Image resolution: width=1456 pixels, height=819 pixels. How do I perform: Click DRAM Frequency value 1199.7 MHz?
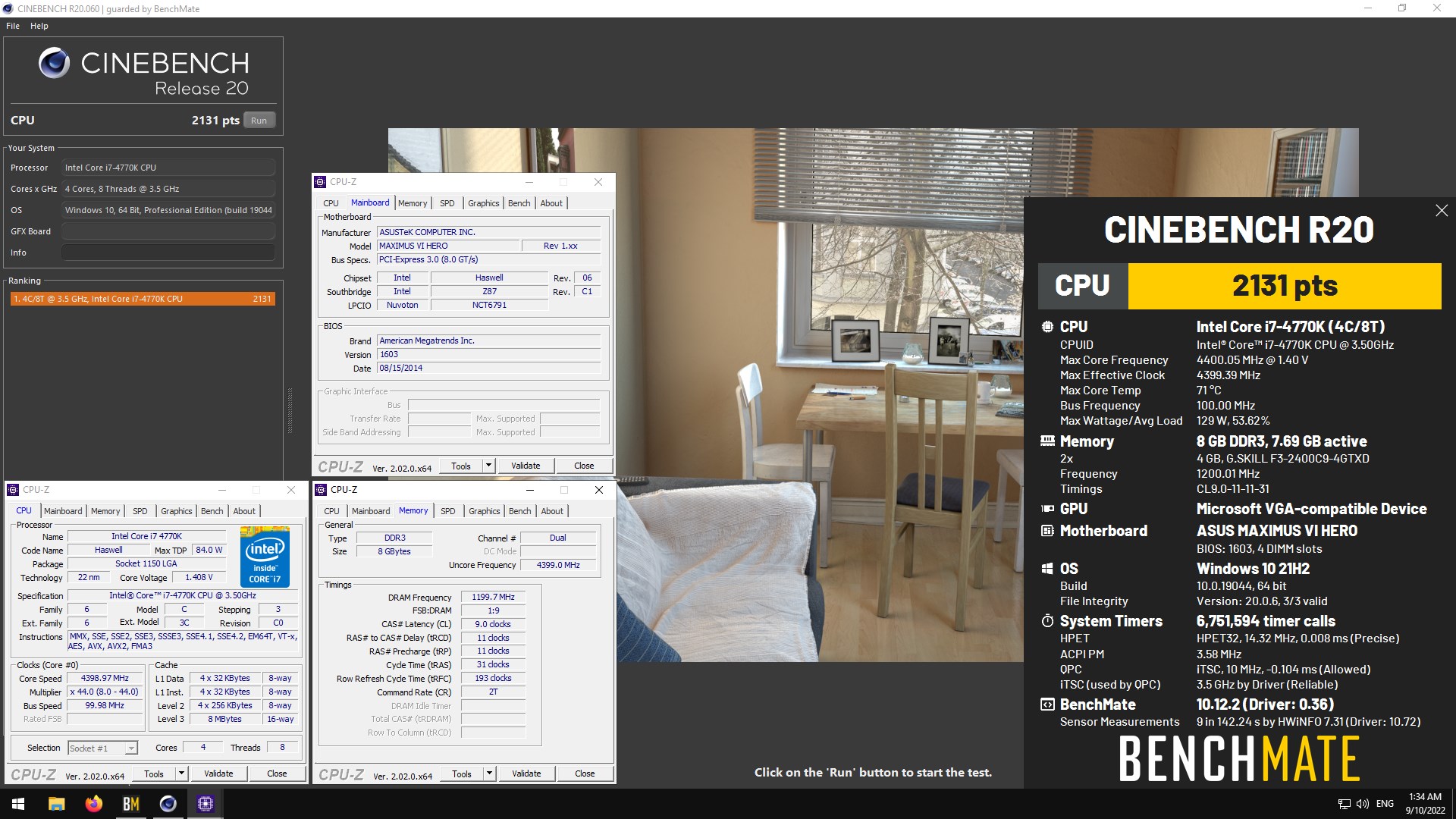coord(493,598)
